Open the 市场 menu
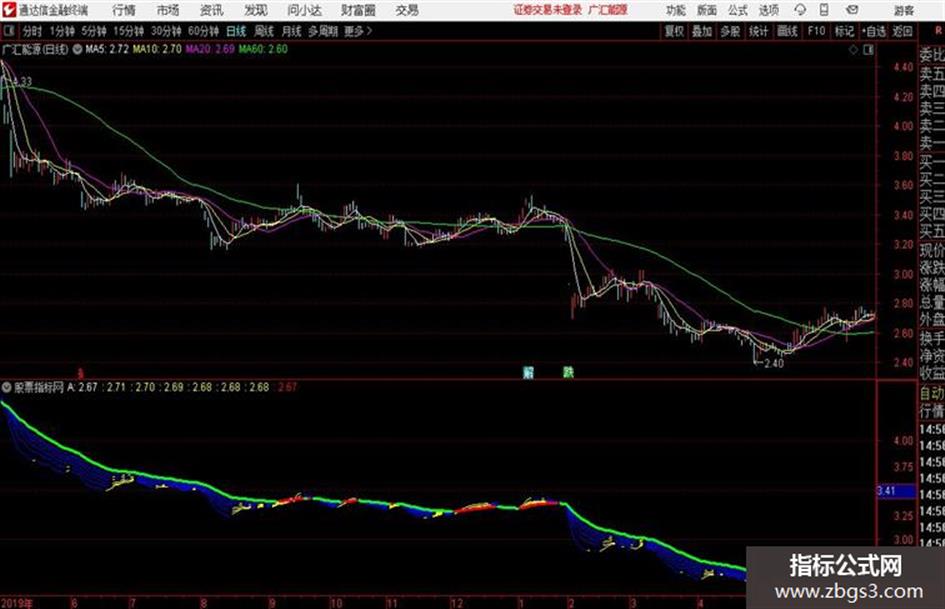945x609 pixels. click(x=168, y=10)
